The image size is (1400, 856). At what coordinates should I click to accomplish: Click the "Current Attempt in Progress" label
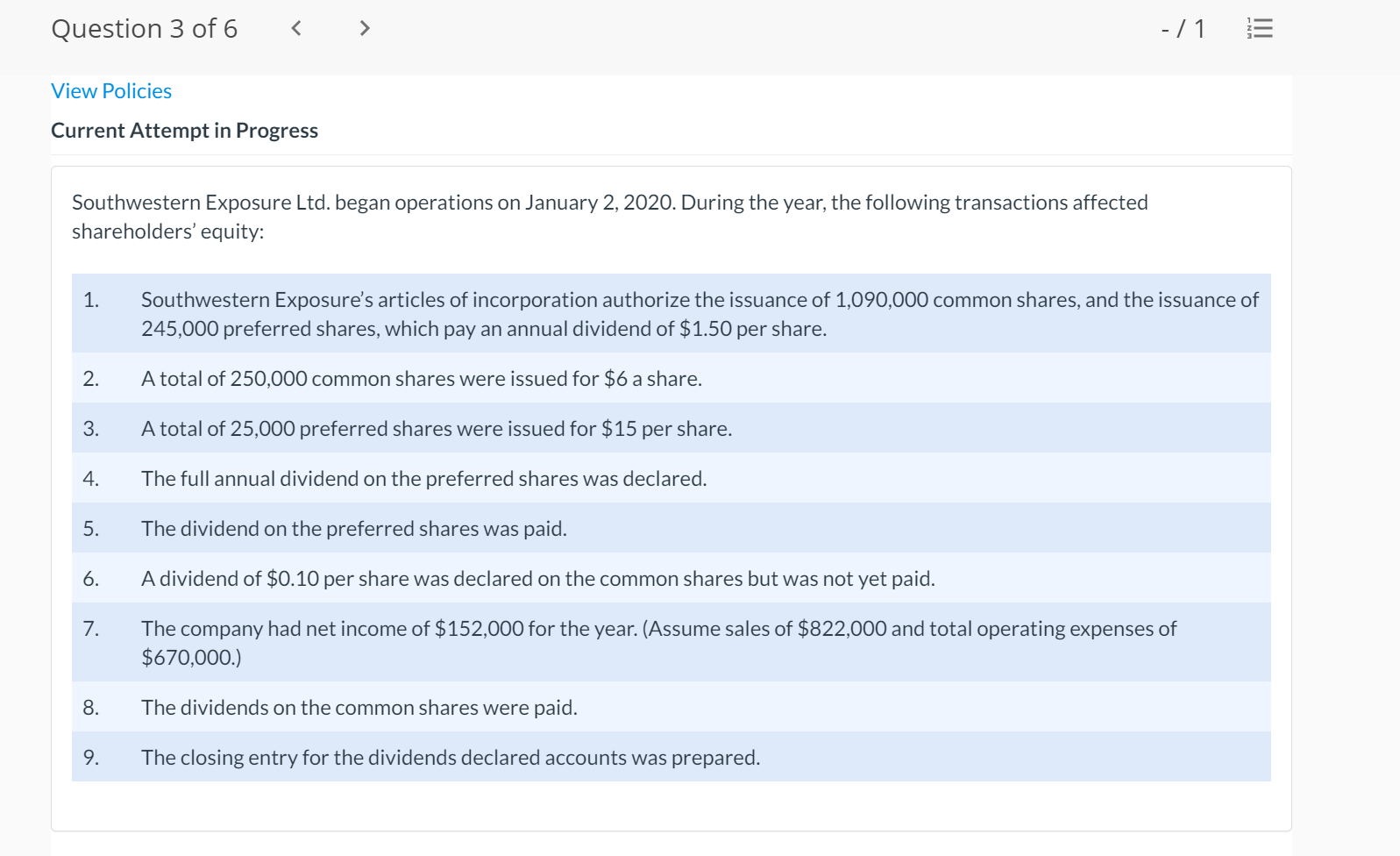[x=184, y=131]
